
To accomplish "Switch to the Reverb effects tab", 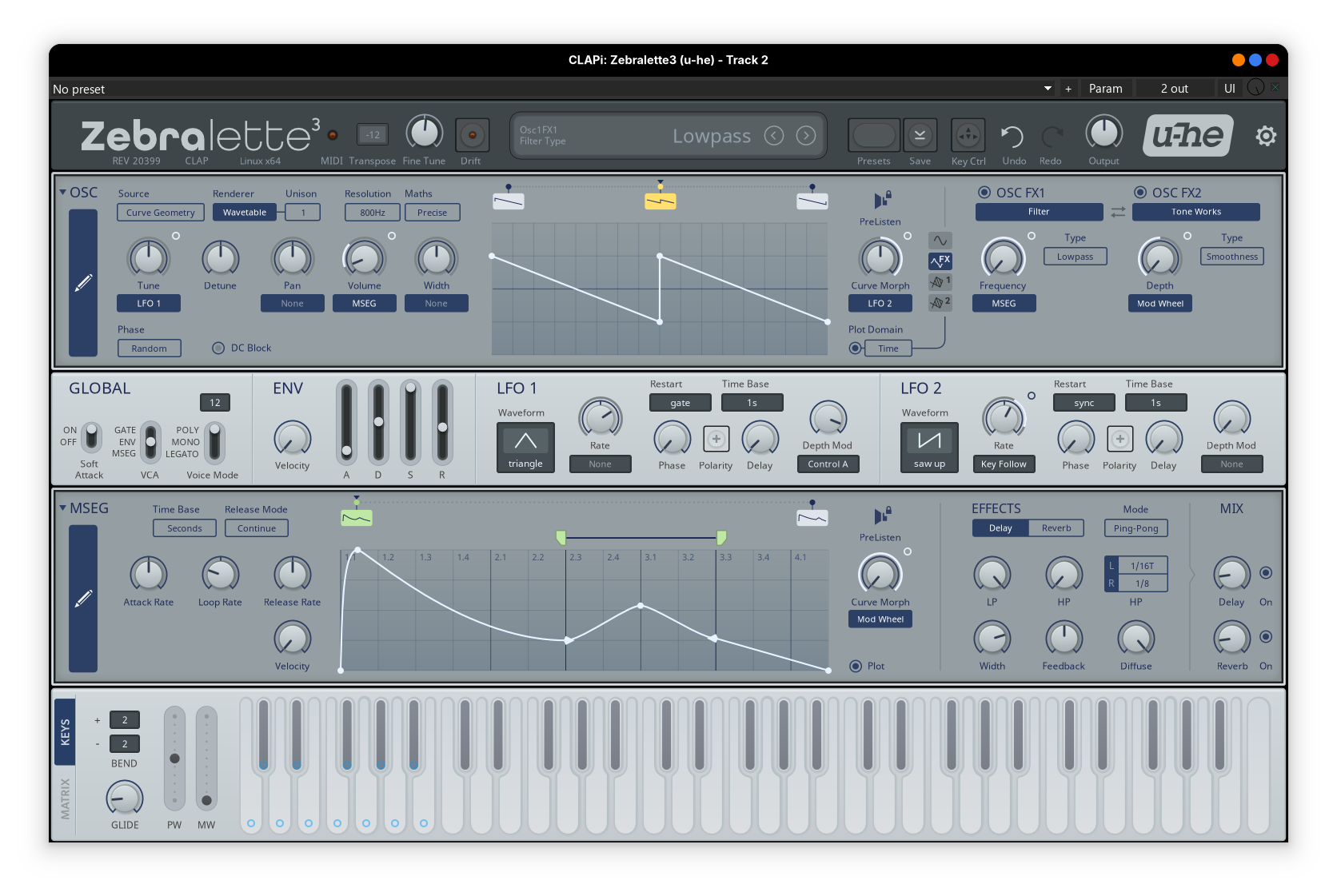I will tap(1056, 528).
